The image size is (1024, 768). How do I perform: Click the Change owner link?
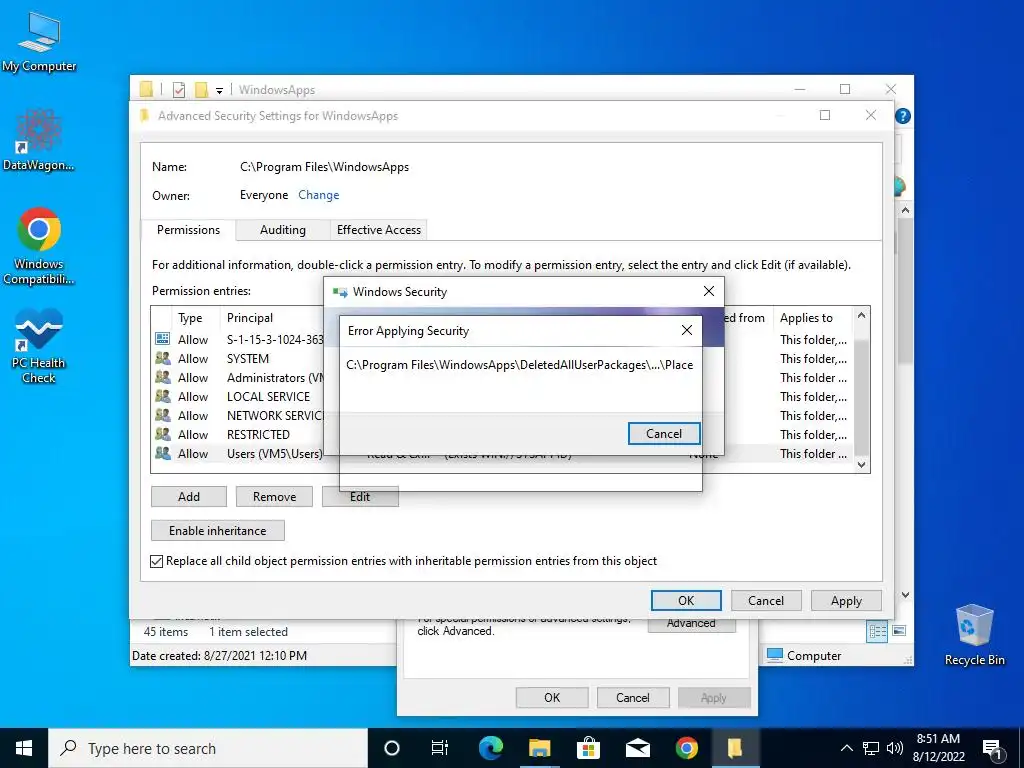(x=319, y=195)
